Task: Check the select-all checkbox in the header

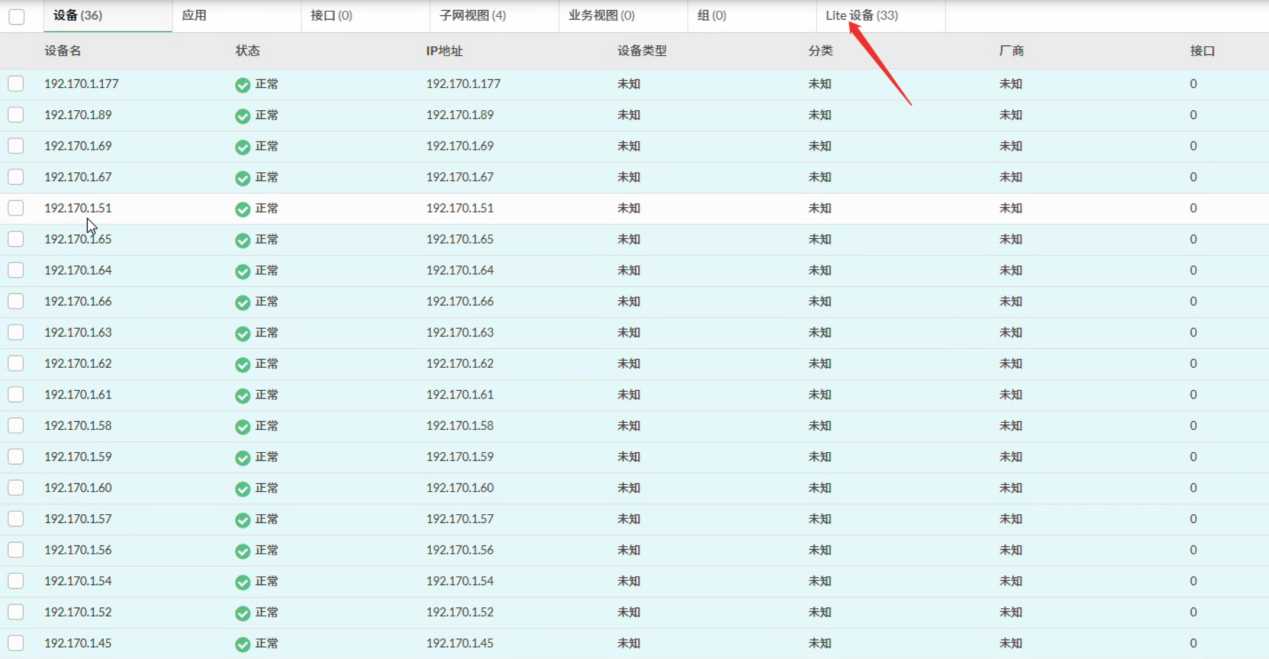Action: click(x=16, y=16)
